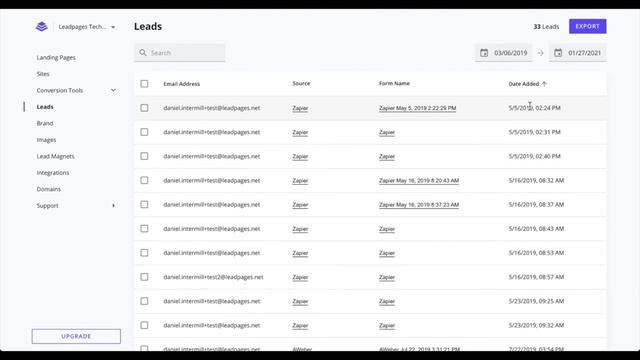Check the lead added 5/16/2019, 08:37 AM
The width and height of the screenshot is (640, 360).
coord(144,204)
